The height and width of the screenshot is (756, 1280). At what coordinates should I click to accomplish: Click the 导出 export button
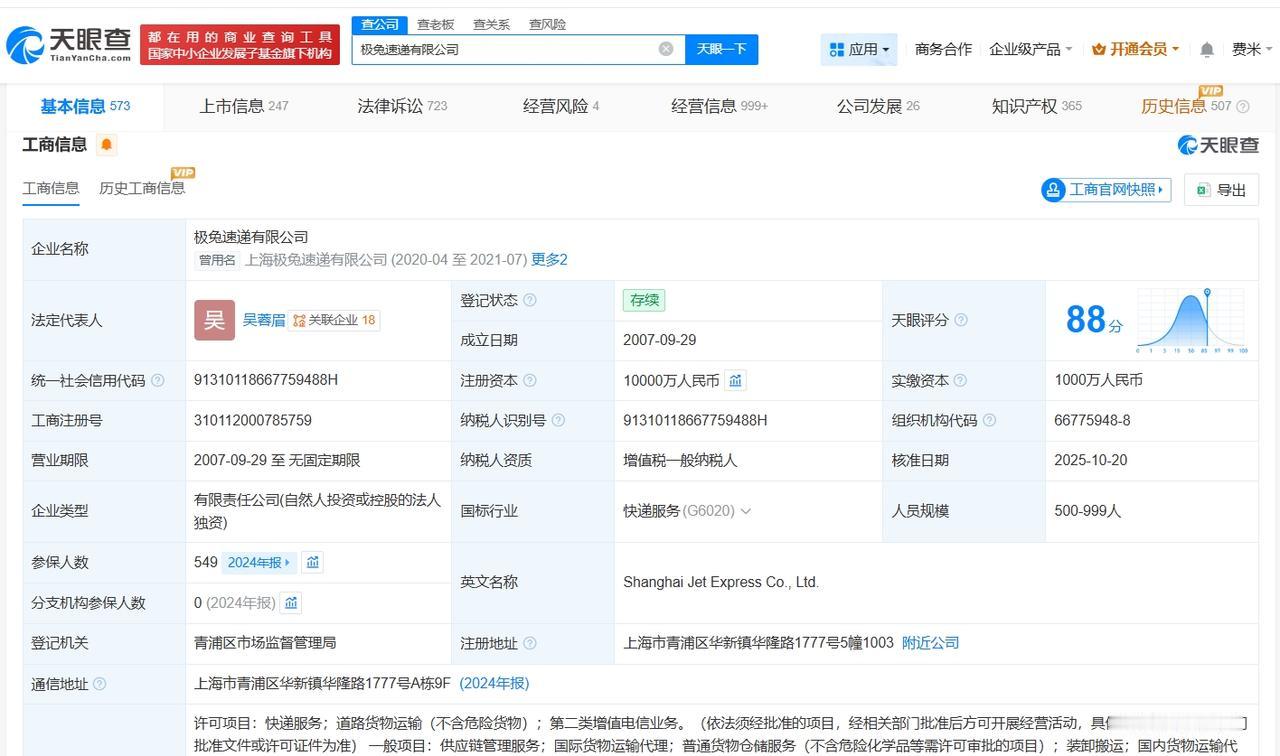1221,190
